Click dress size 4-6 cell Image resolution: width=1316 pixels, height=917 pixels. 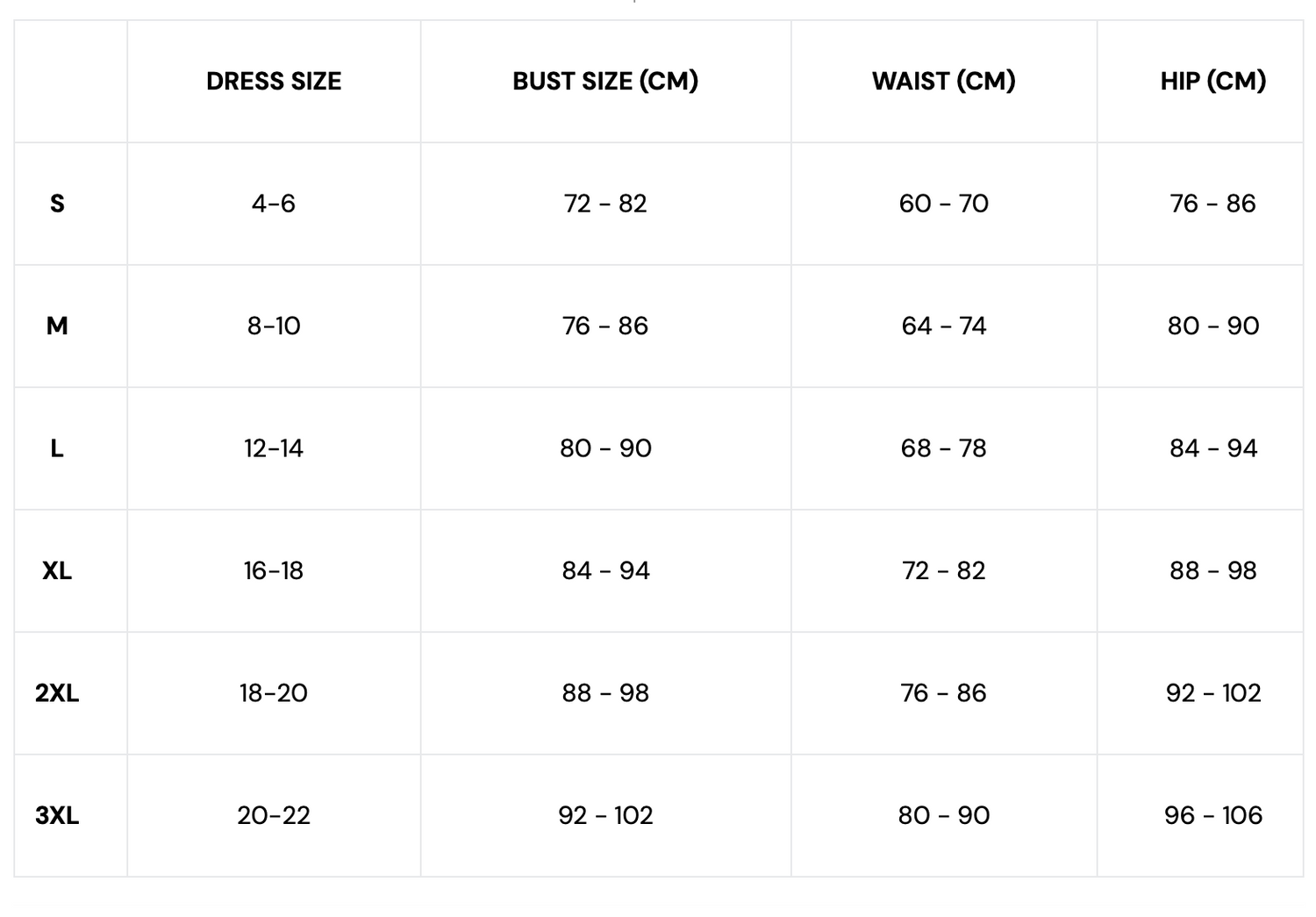click(x=274, y=204)
